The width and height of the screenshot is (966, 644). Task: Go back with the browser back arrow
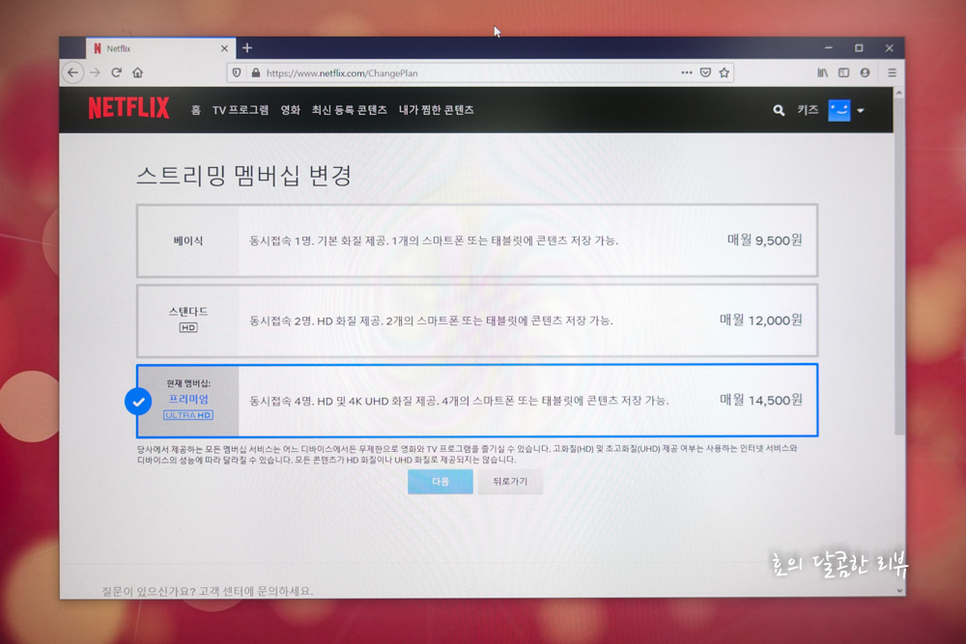[x=73, y=73]
